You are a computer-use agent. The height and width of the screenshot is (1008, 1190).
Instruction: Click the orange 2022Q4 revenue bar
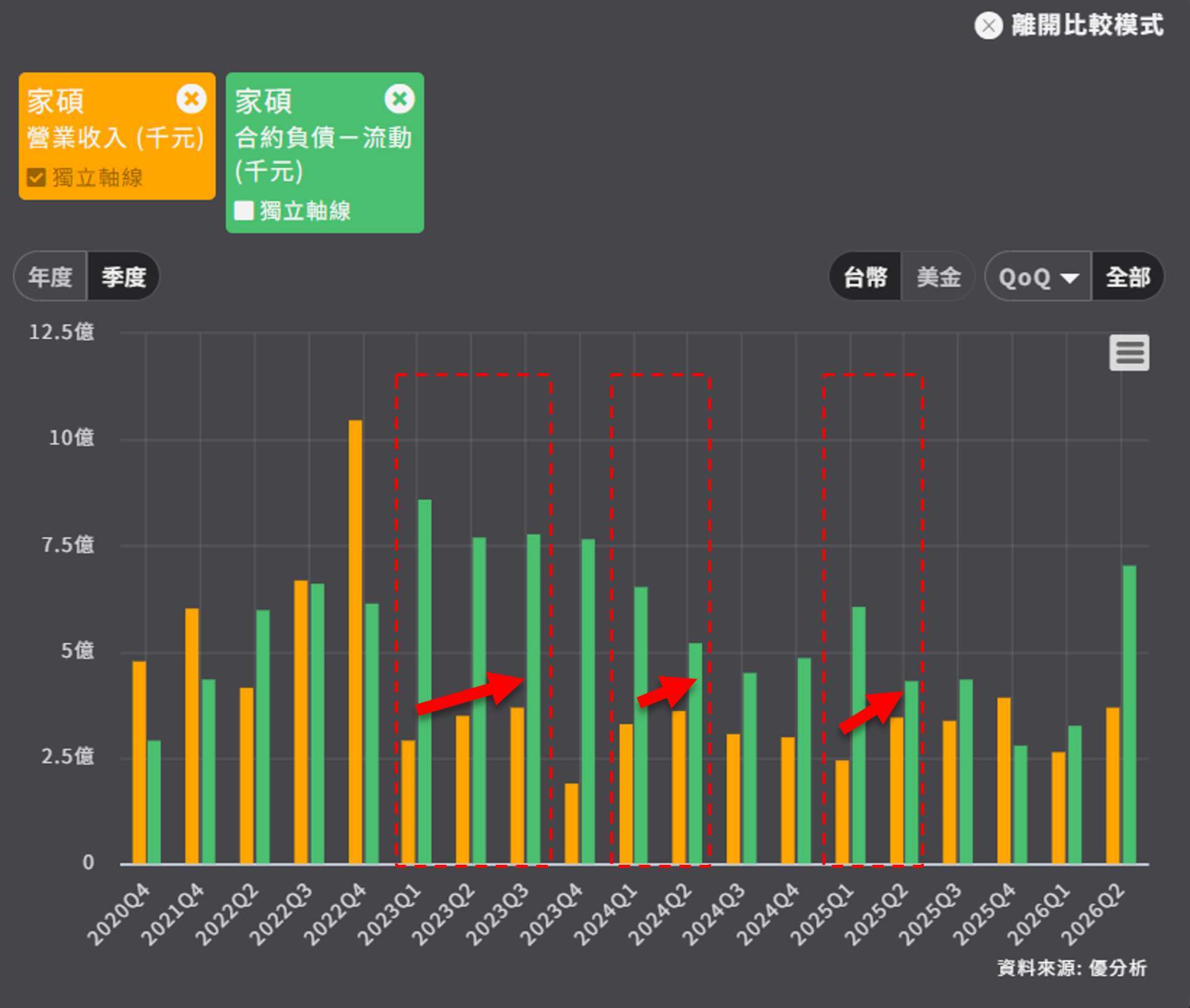[x=355, y=642]
